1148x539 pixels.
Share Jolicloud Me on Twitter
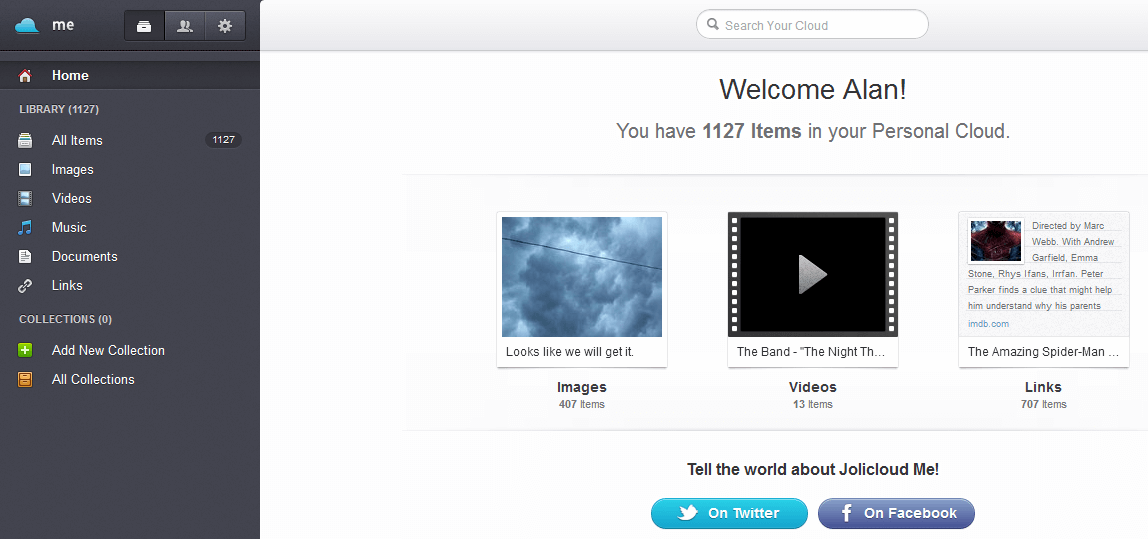729,513
